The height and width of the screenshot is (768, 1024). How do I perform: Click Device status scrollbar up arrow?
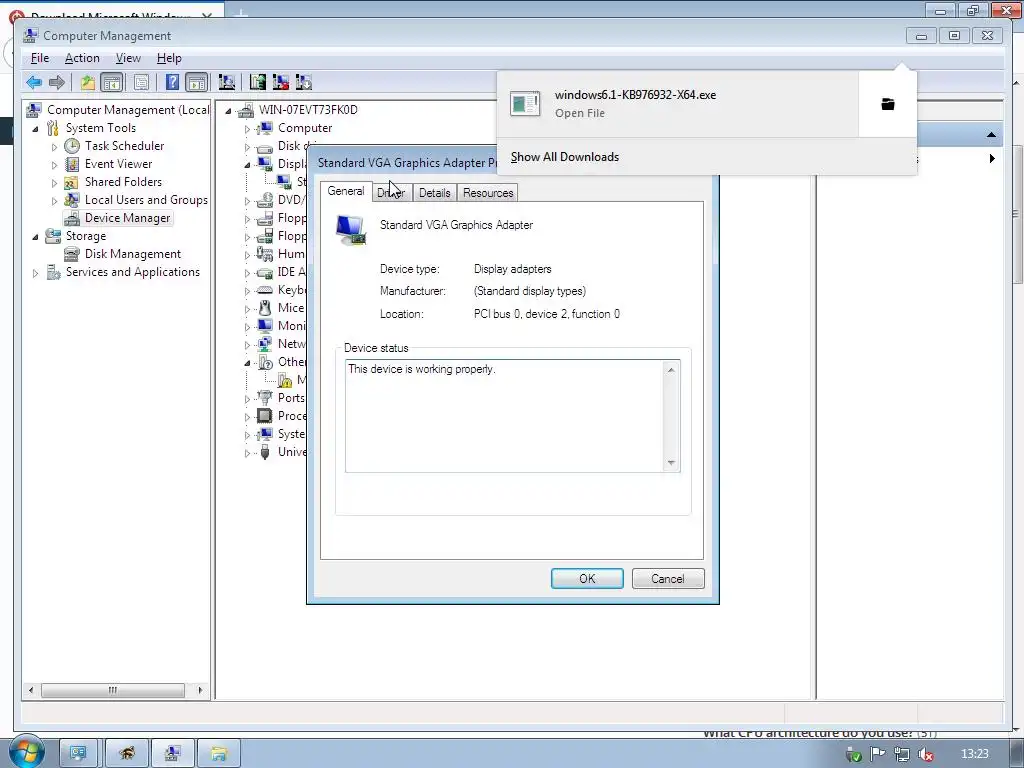[x=671, y=370]
